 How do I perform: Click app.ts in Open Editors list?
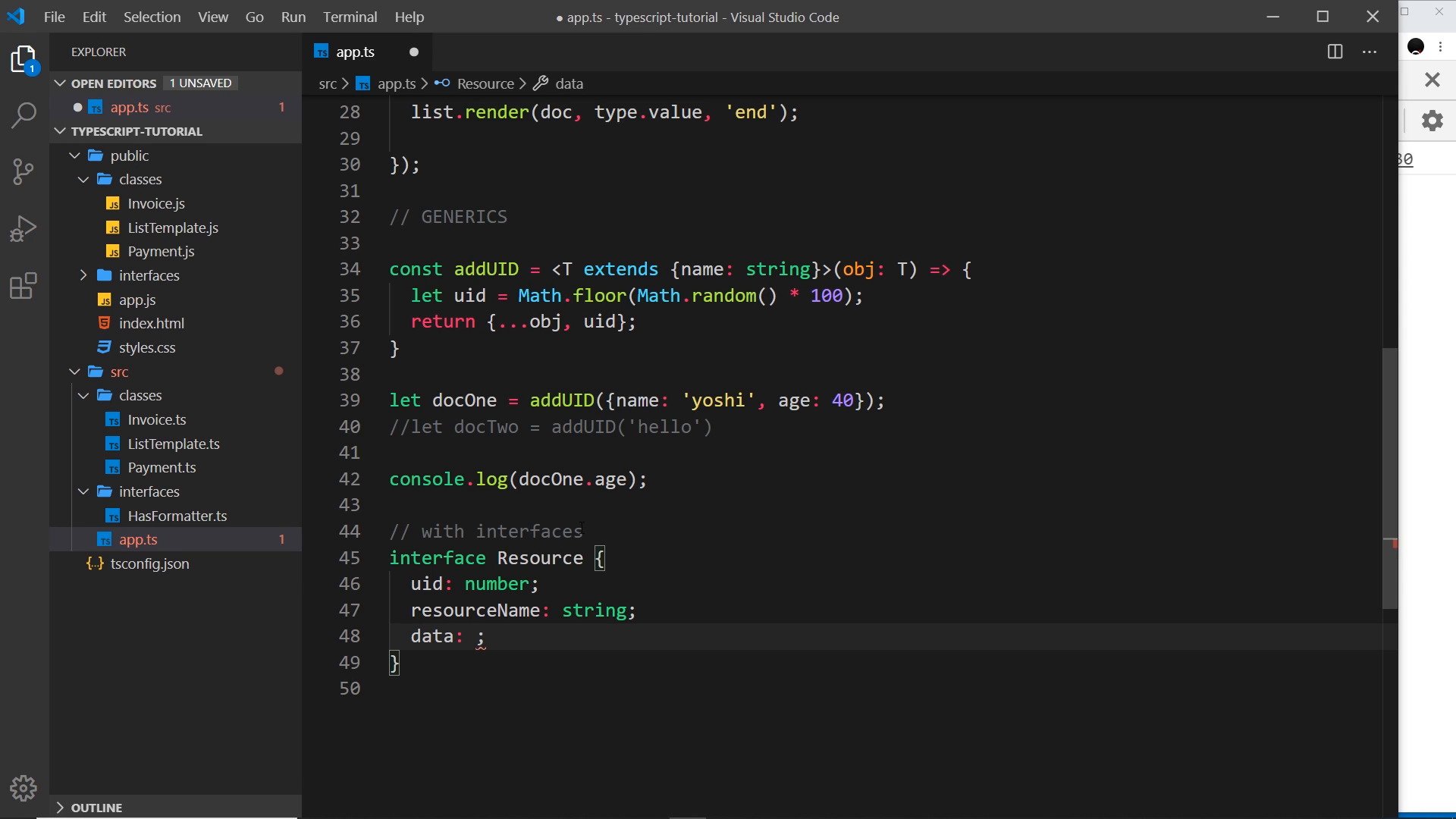coord(130,108)
